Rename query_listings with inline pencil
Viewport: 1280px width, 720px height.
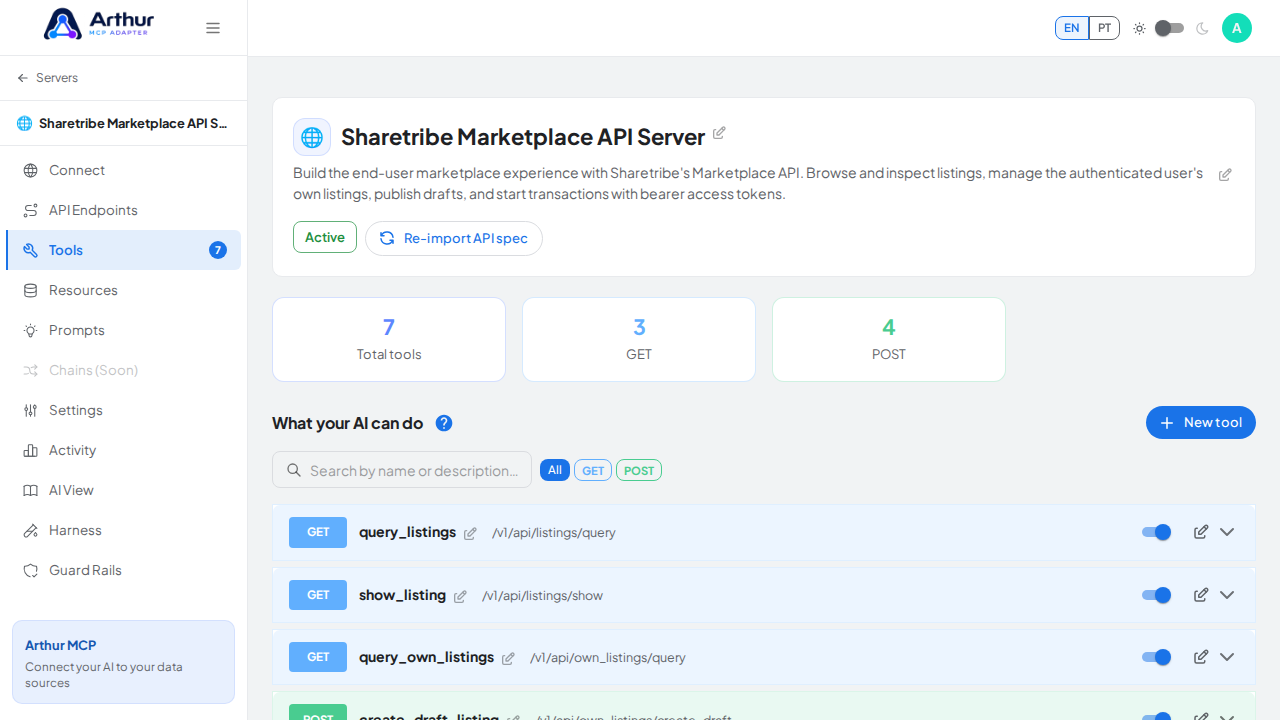pyautogui.click(x=470, y=534)
